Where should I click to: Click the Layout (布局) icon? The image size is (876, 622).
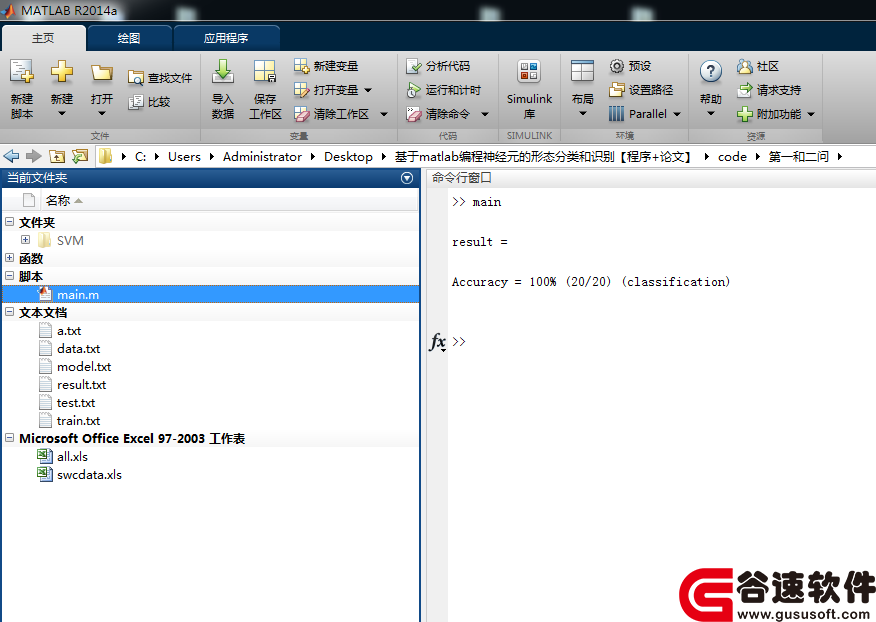tap(582, 72)
